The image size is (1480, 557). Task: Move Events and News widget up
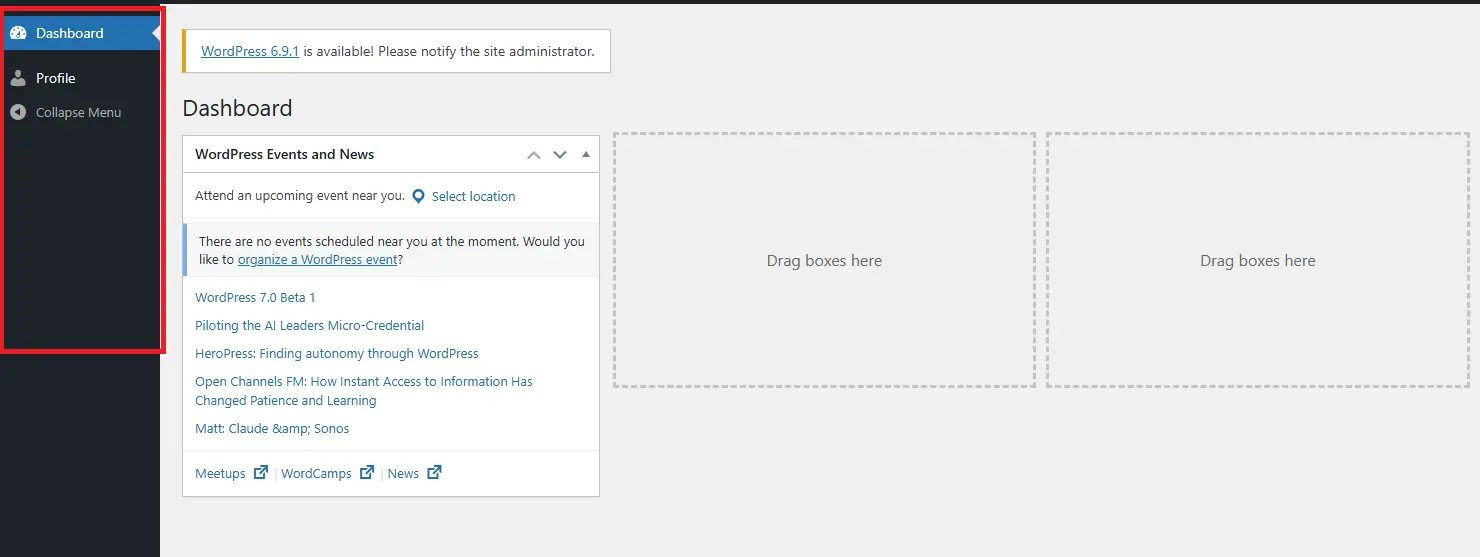[534, 155]
